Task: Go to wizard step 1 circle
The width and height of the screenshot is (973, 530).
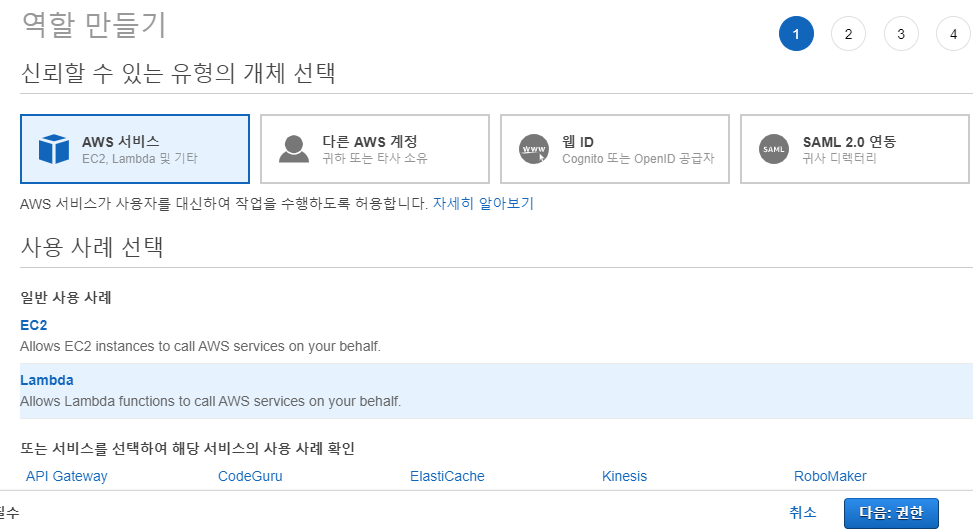Action: click(796, 34)
